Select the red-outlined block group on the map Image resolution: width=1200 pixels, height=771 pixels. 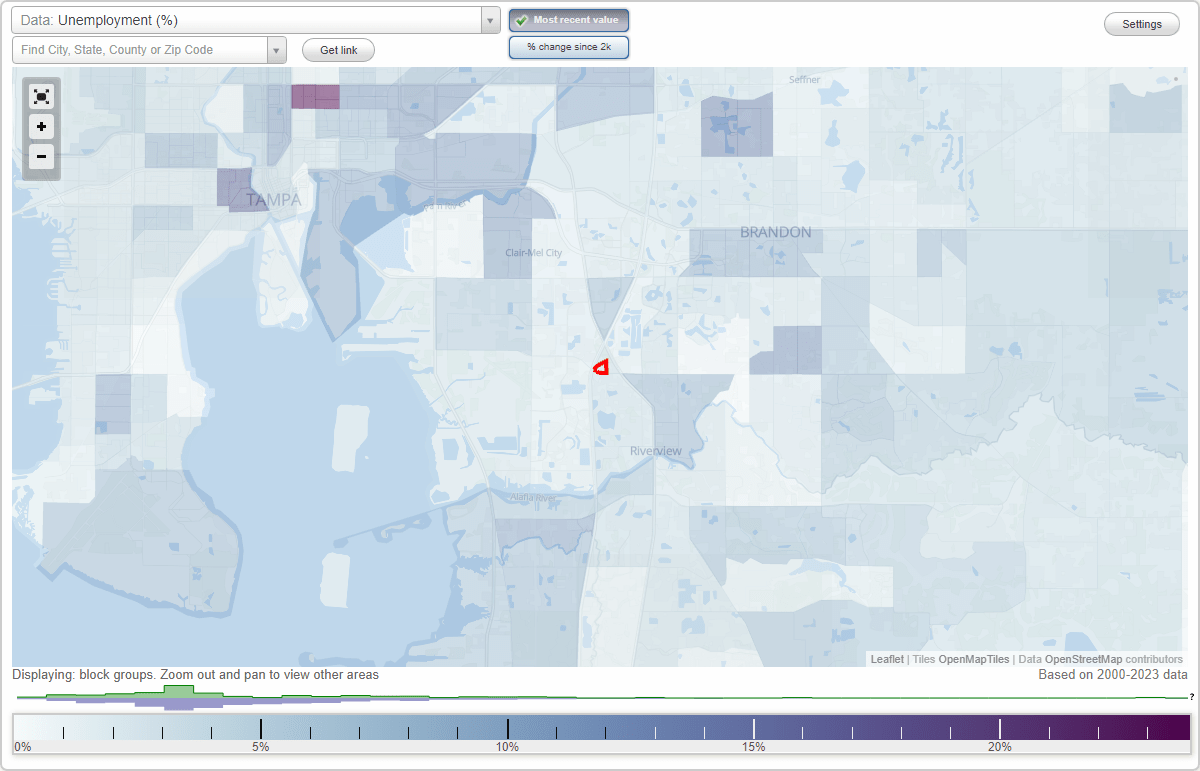point(600,366)
